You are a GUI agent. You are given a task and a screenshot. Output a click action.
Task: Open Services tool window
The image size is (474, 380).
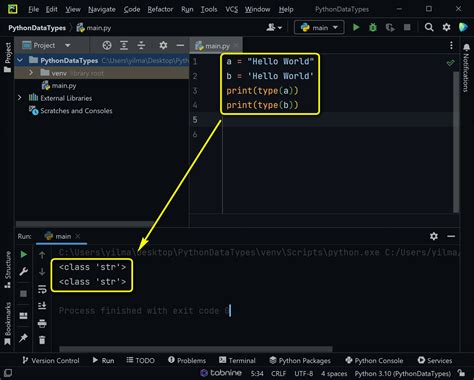[x=435, y=360]
